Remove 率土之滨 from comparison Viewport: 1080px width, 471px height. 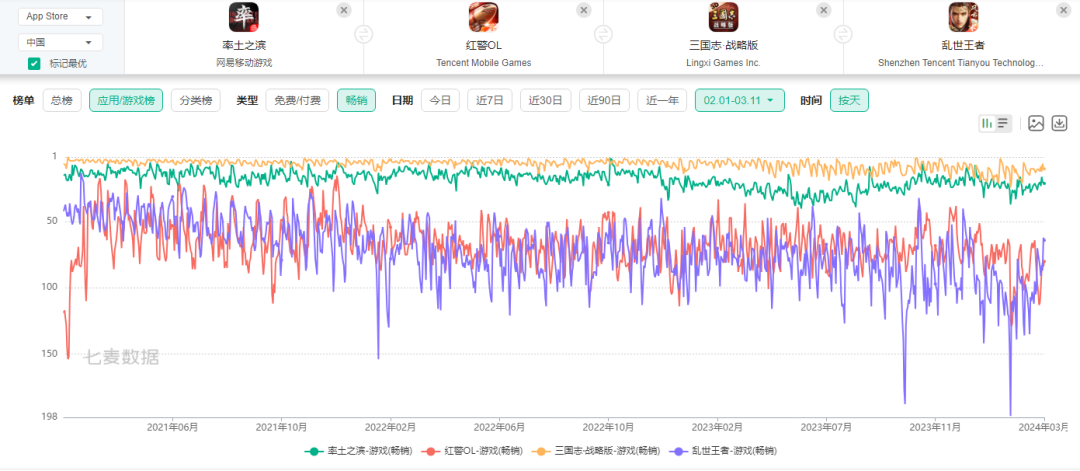pyautogui.click(x=344, y=10)
